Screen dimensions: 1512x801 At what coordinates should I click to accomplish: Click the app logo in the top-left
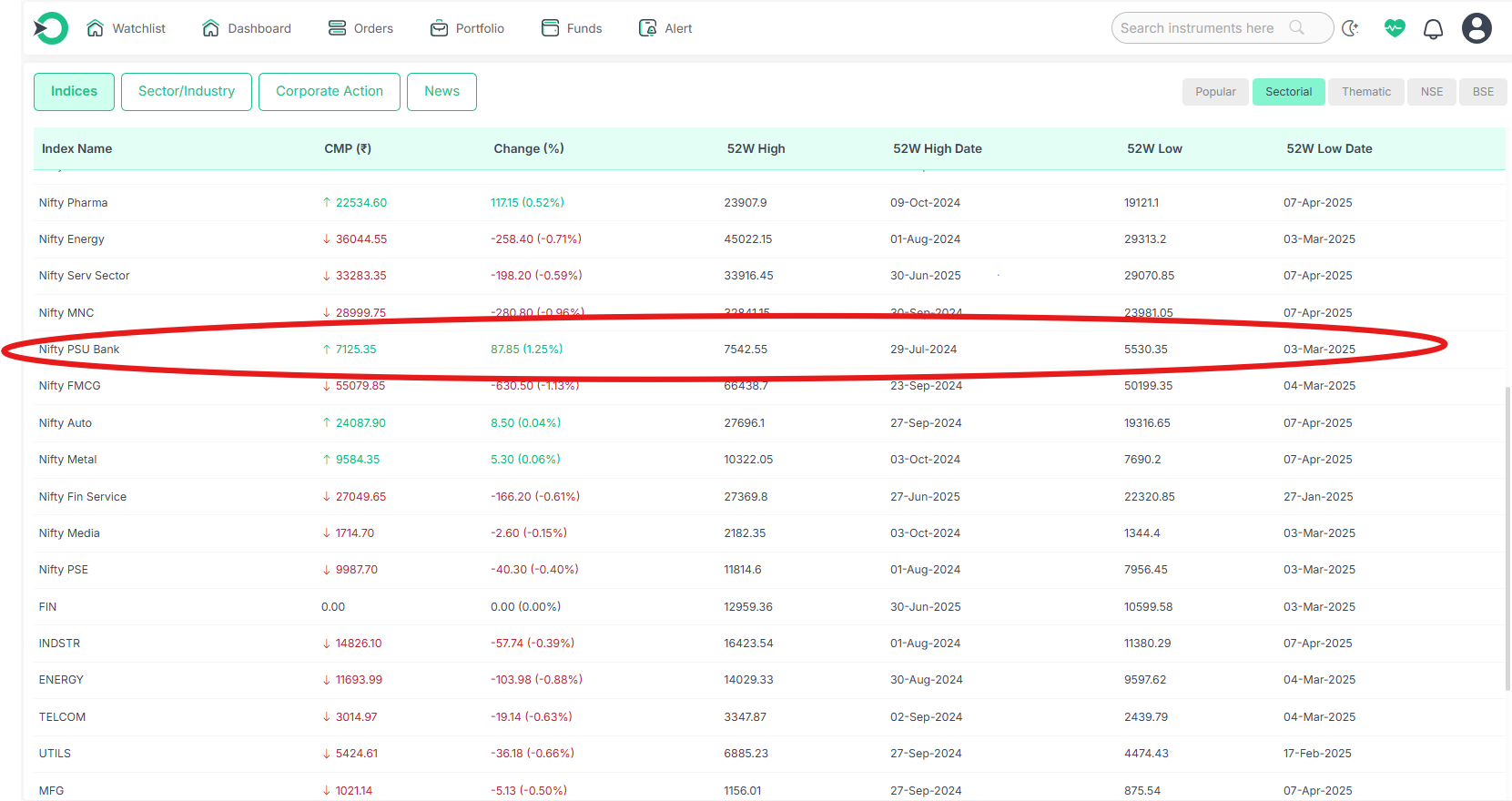[x=51, y=28]
